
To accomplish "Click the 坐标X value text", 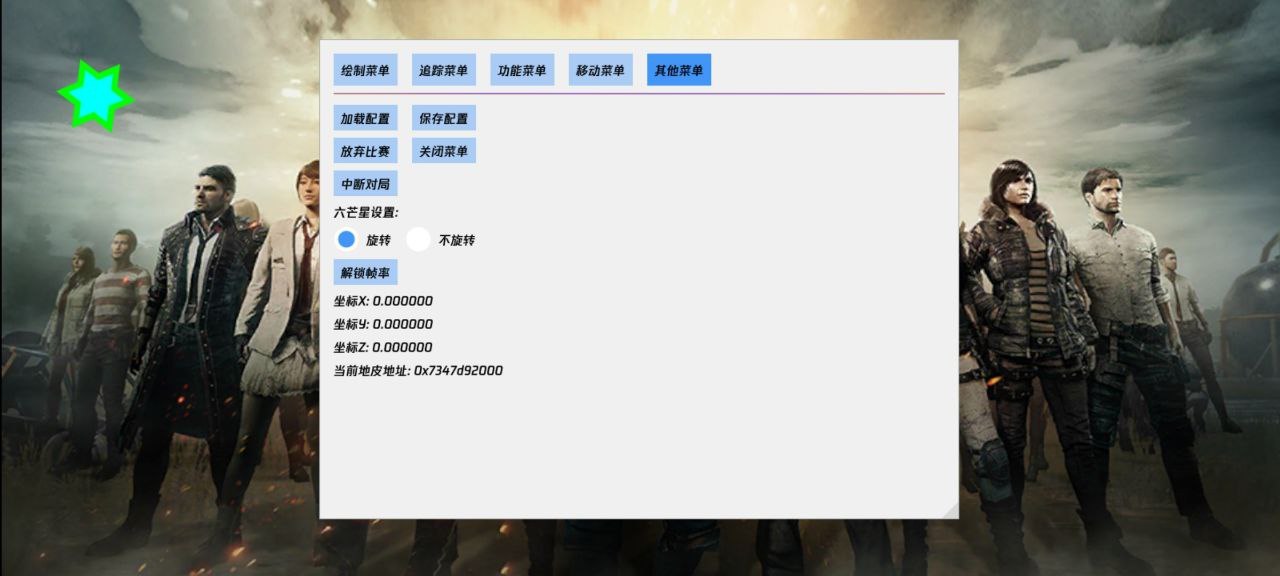I will pyautogui.click(x=383, y=301).
